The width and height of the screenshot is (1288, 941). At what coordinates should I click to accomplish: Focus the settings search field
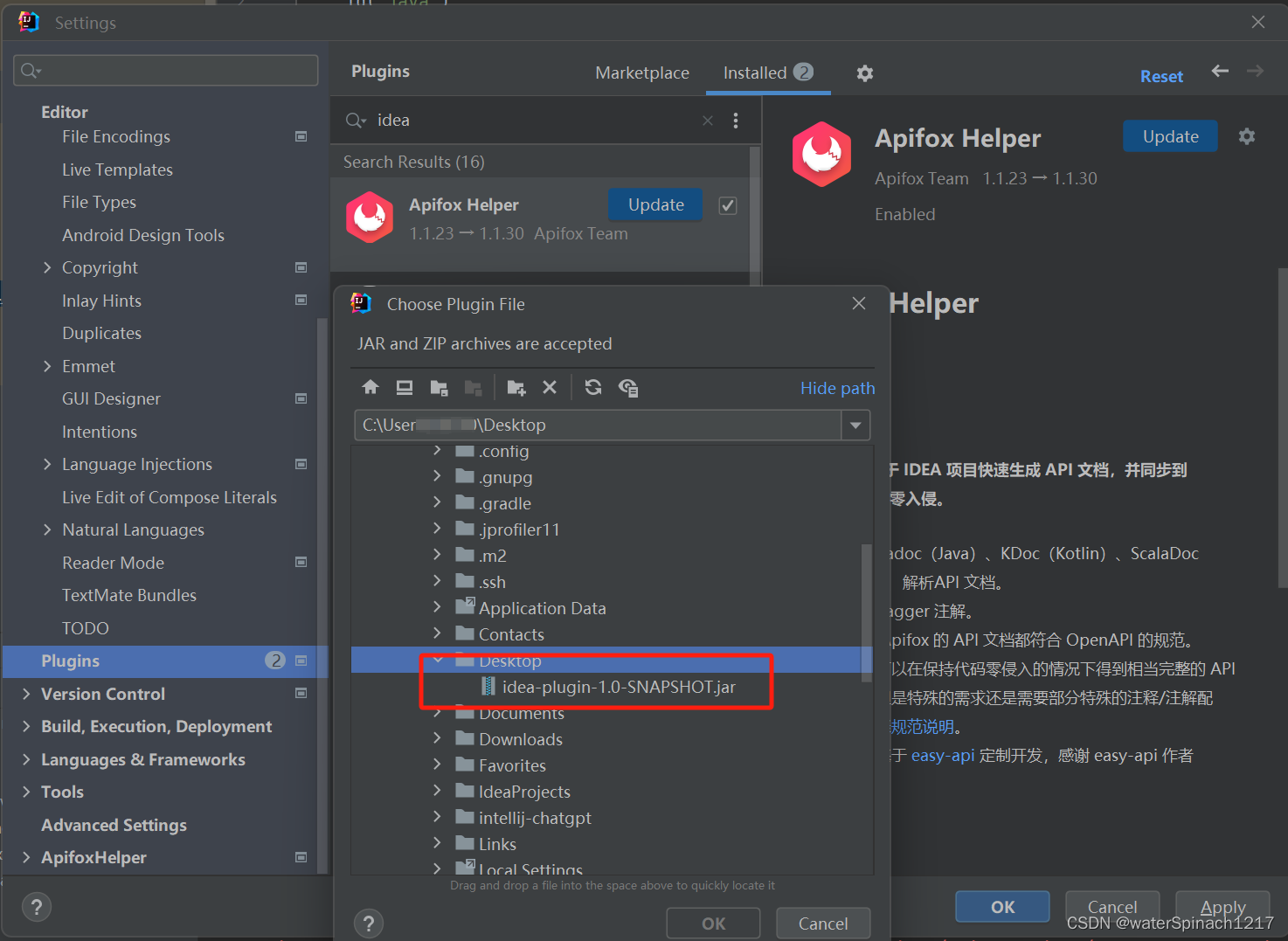pos(166,71)
